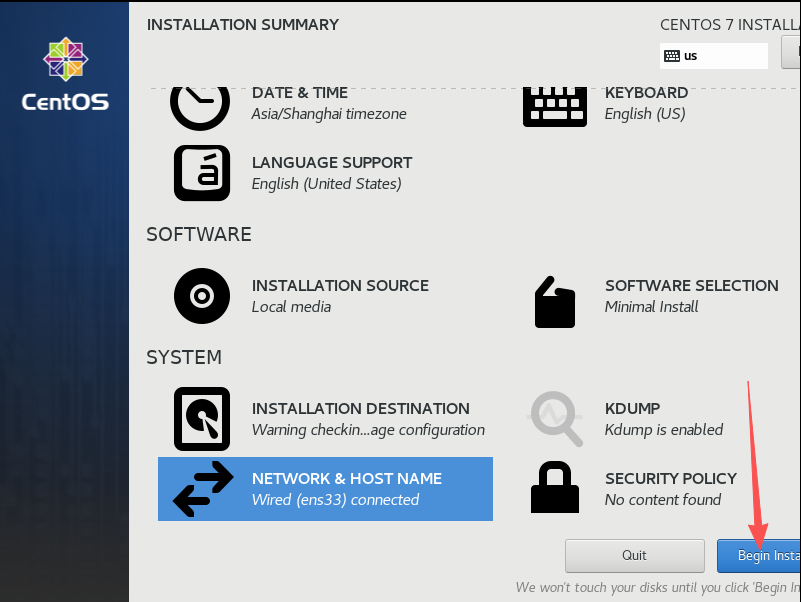Open Kdump is enabled setting
Image resolution: width=801 pixels, height=602 pixels.
tap(664, 430)
